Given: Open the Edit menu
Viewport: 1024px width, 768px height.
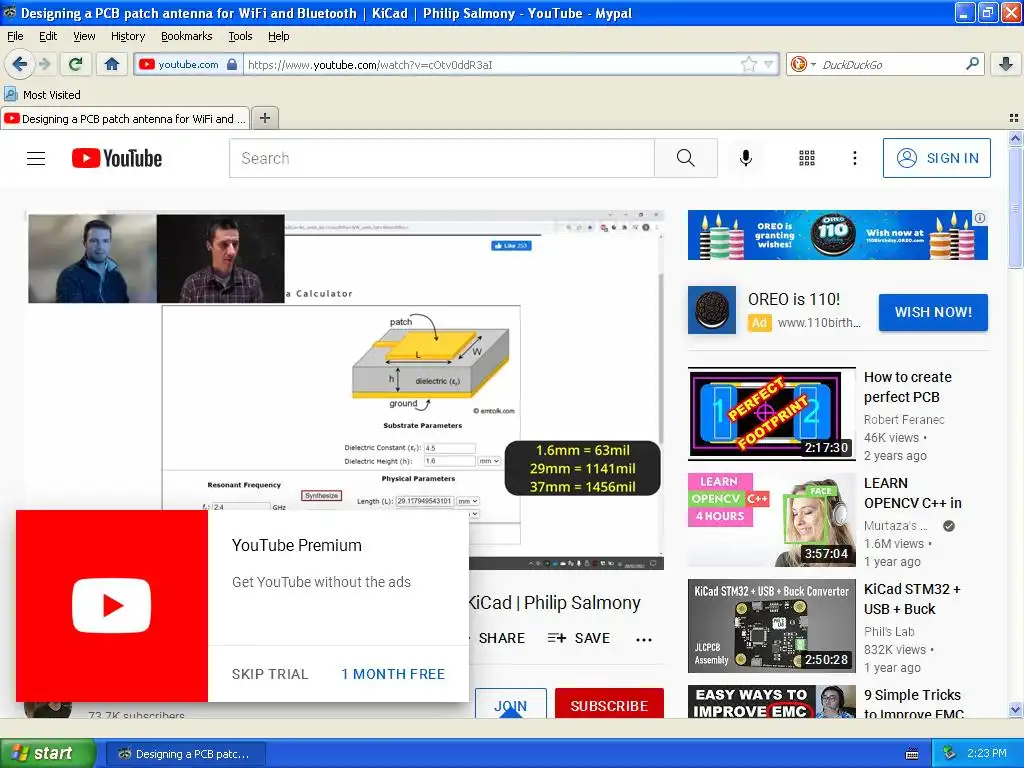Looking at the screenshot, I should 48,36.
